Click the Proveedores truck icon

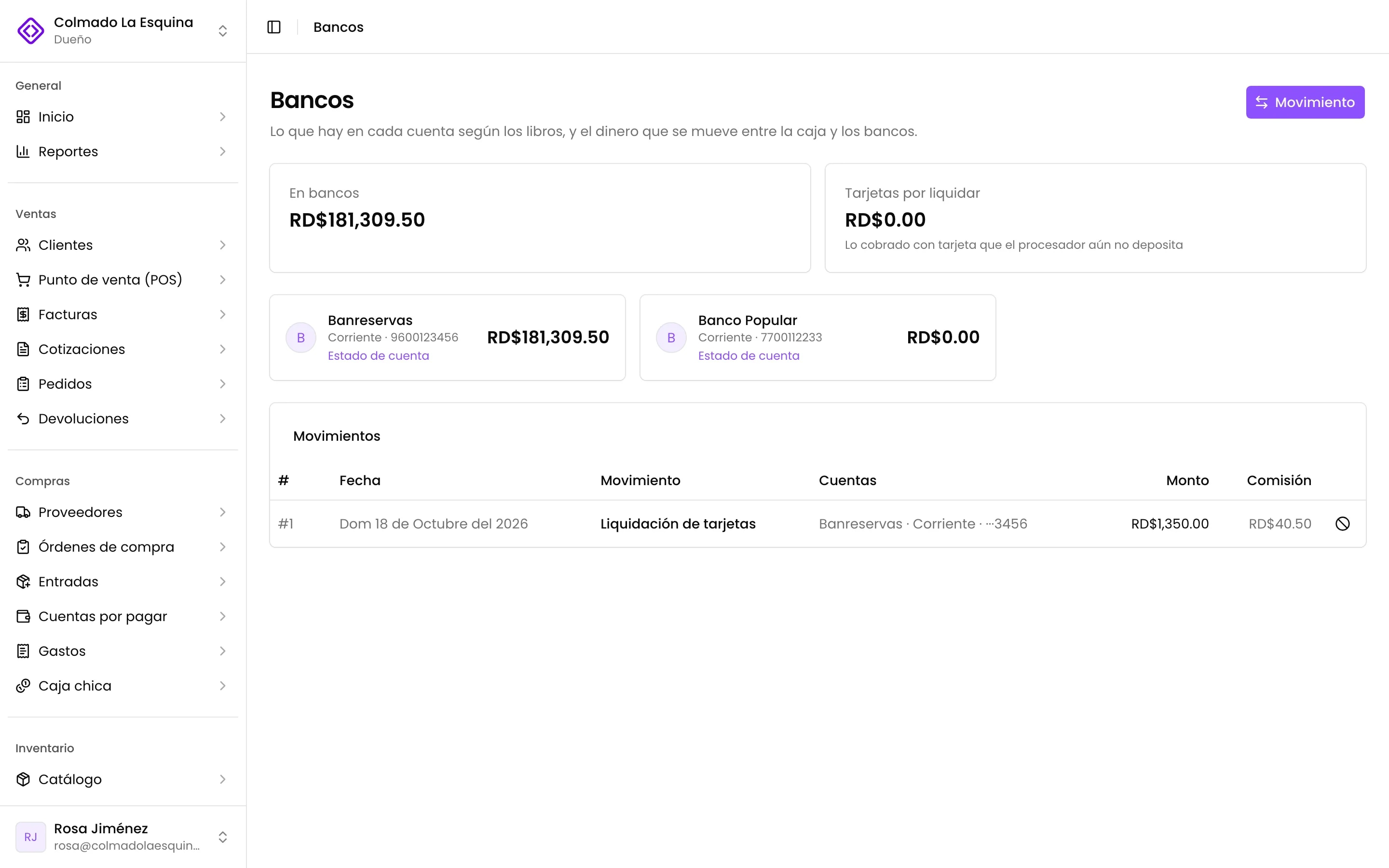(23, 512)
